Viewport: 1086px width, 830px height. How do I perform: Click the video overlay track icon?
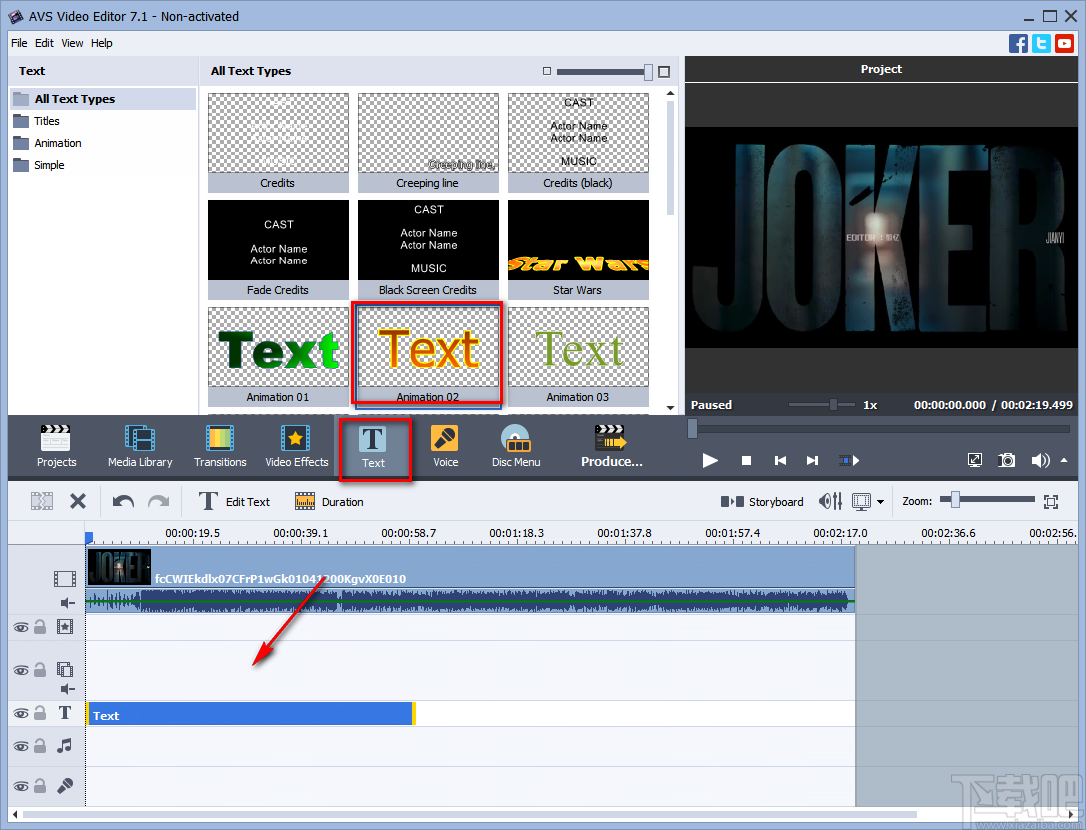(x=64, y=669)
